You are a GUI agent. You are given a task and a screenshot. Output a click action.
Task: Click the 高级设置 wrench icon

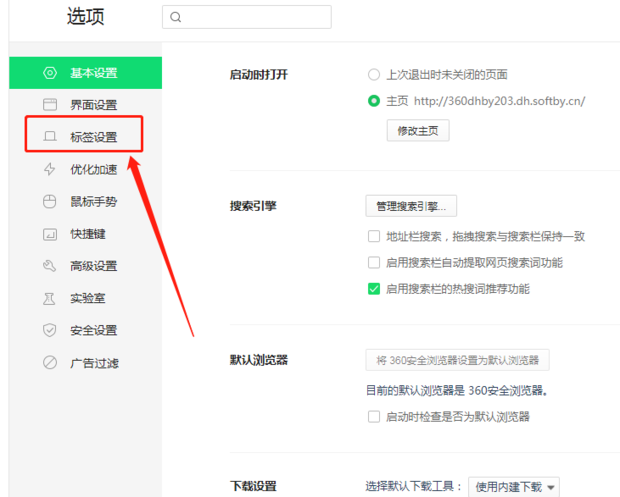[x=49, y=266]
